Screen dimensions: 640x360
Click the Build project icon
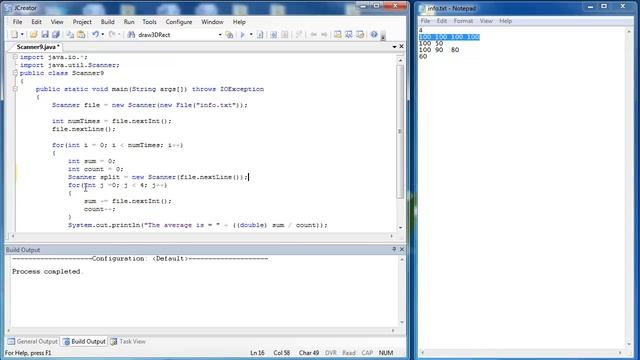tap(273, 35)
